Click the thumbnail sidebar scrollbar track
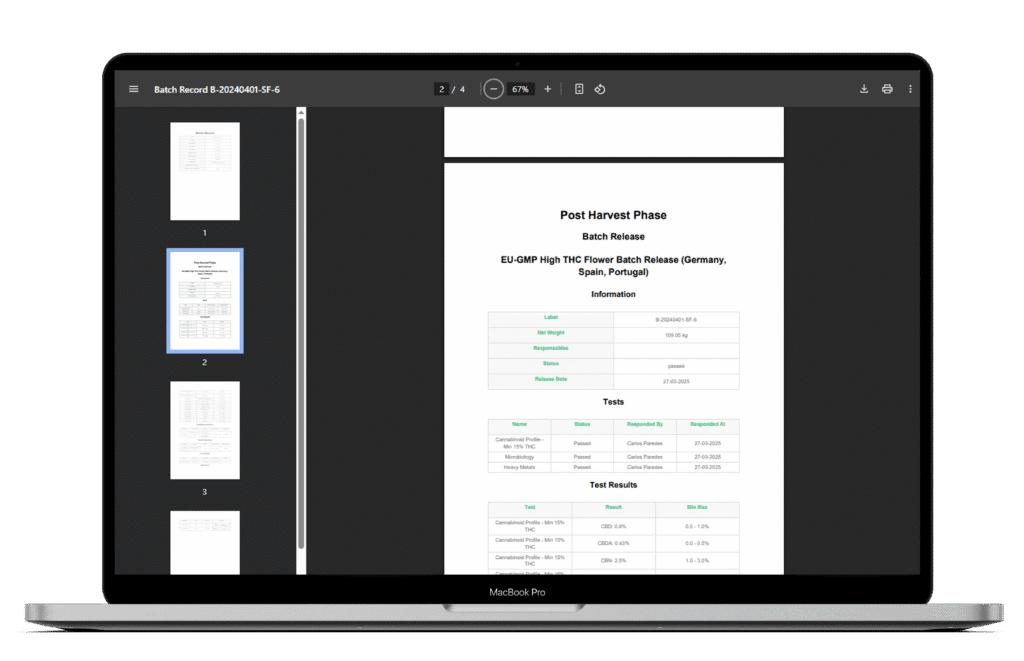Image resolution: width=1024 pixels, height=661 pixels. (x=301, y=400)
